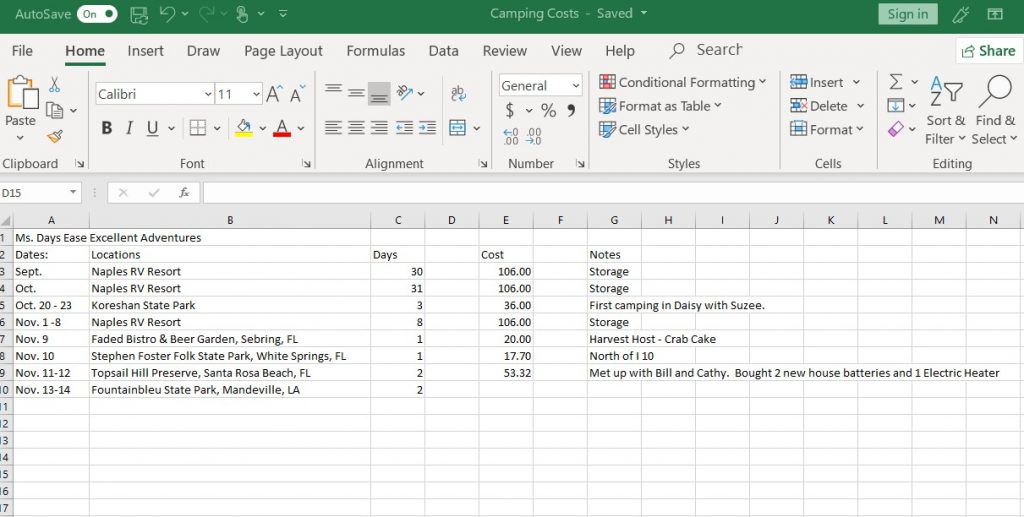This screenshot has height=517, width=1024.
Task: Increase decimal places
Action: pos(511,136)
